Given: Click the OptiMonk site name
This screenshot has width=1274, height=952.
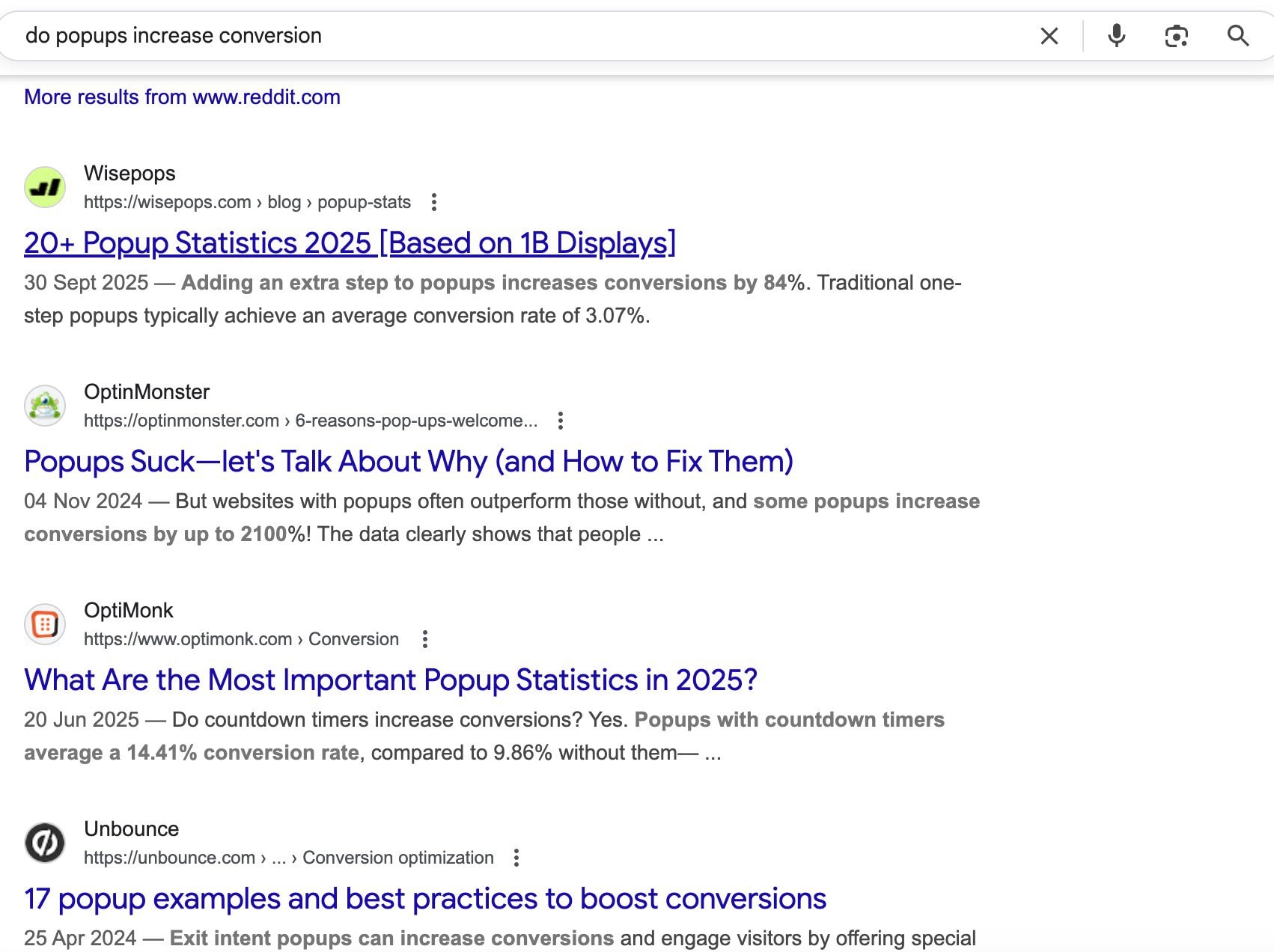Looking at the screenshot, I should click(129, 611).
